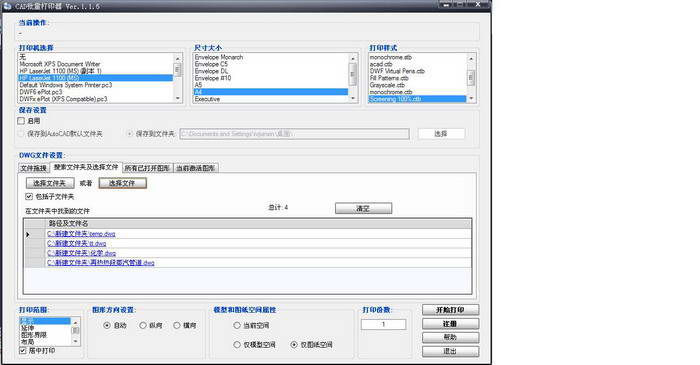
Task: Select 保存到文件夹 radio option
Action: point(129,133)
